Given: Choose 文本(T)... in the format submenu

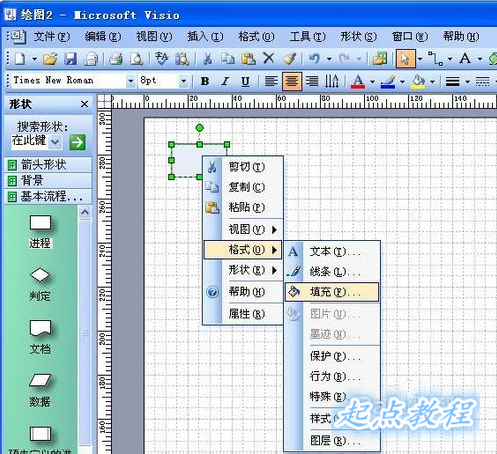Looking at the screenshot, I should pos(332,251).
